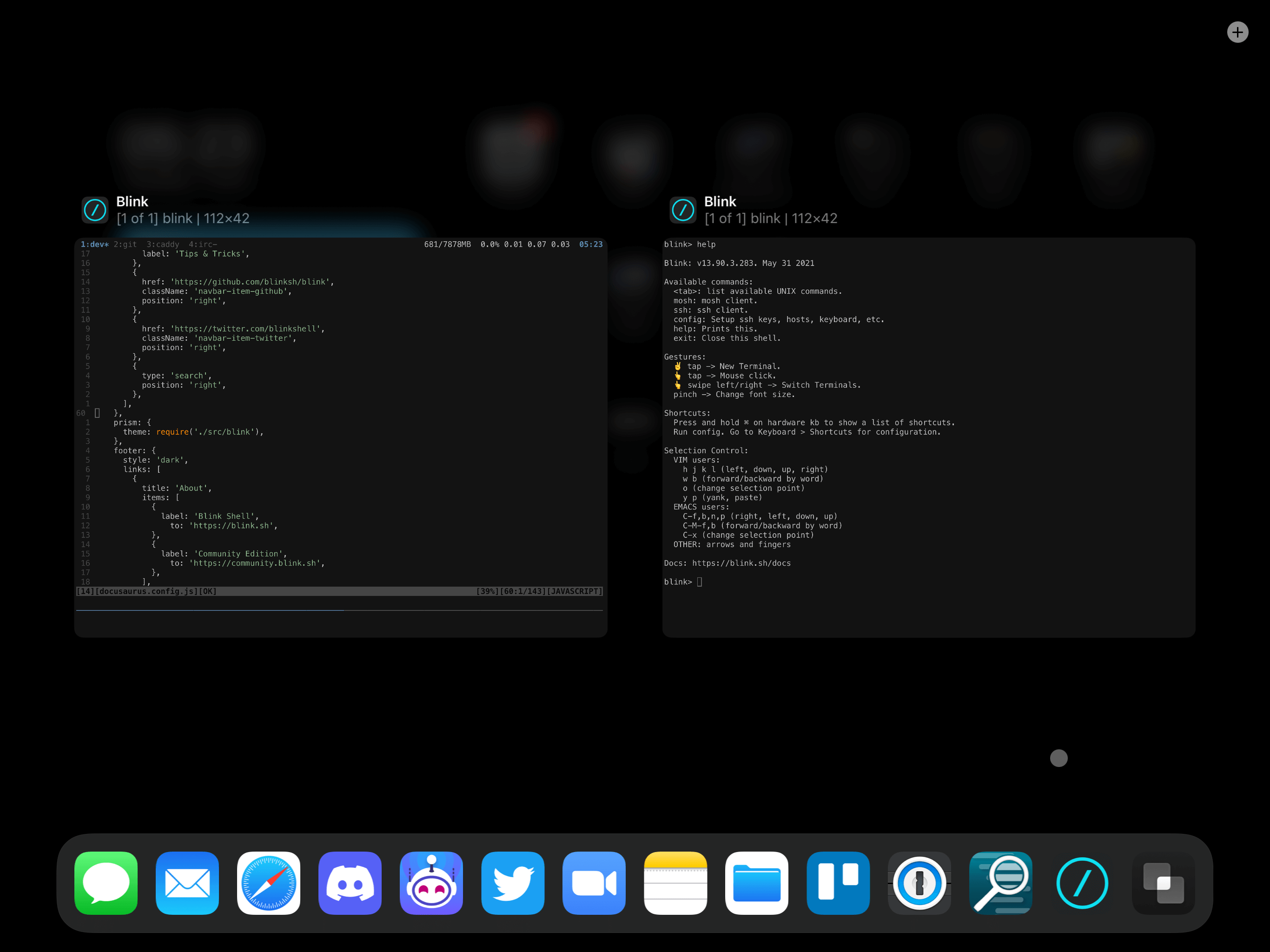
Task: Open the Notes app in the dock
Action: (x=675, y=883)
